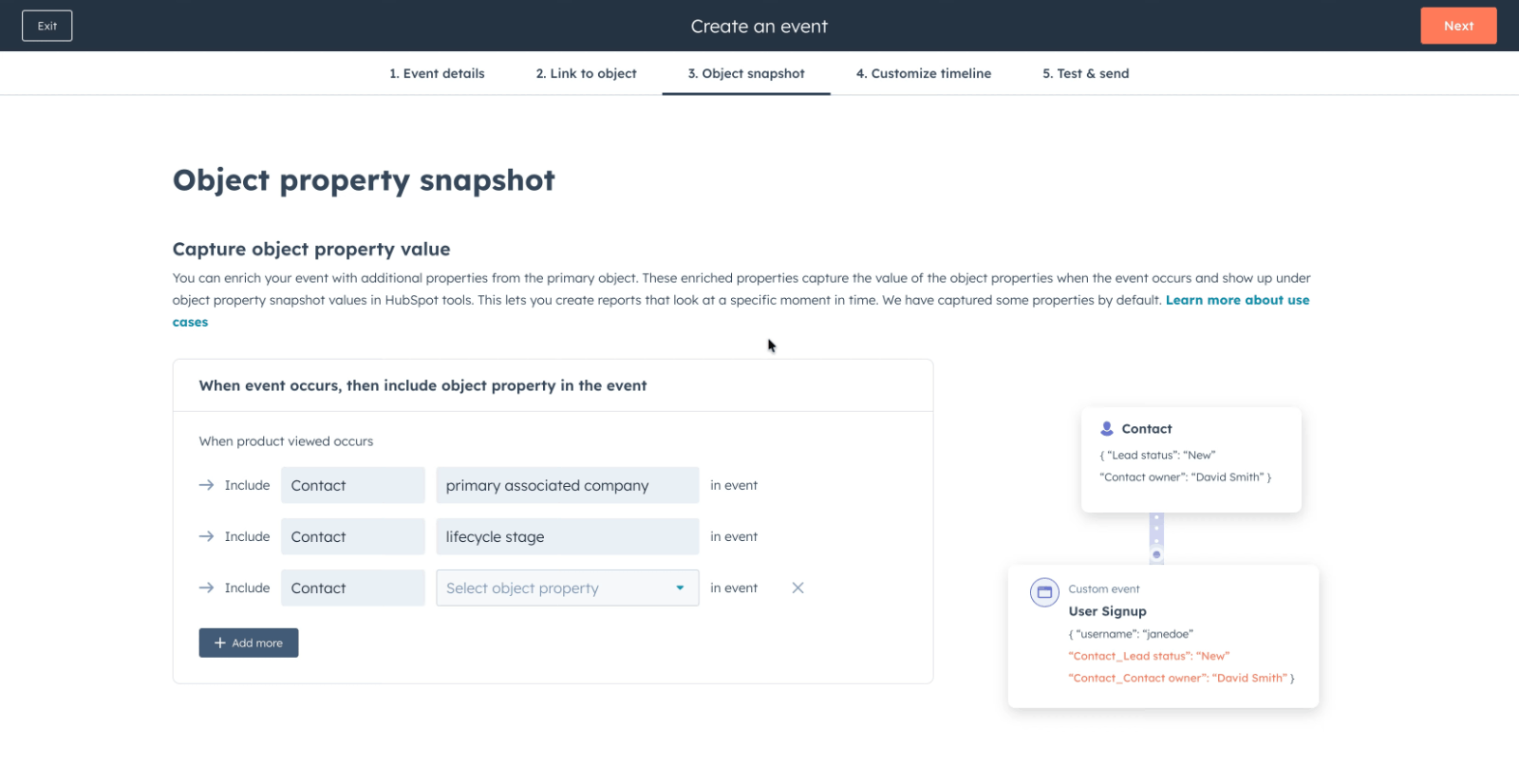Click 'When event occurs, then include object property' header
Viewport: 1519px width, 784px height.
422,385
